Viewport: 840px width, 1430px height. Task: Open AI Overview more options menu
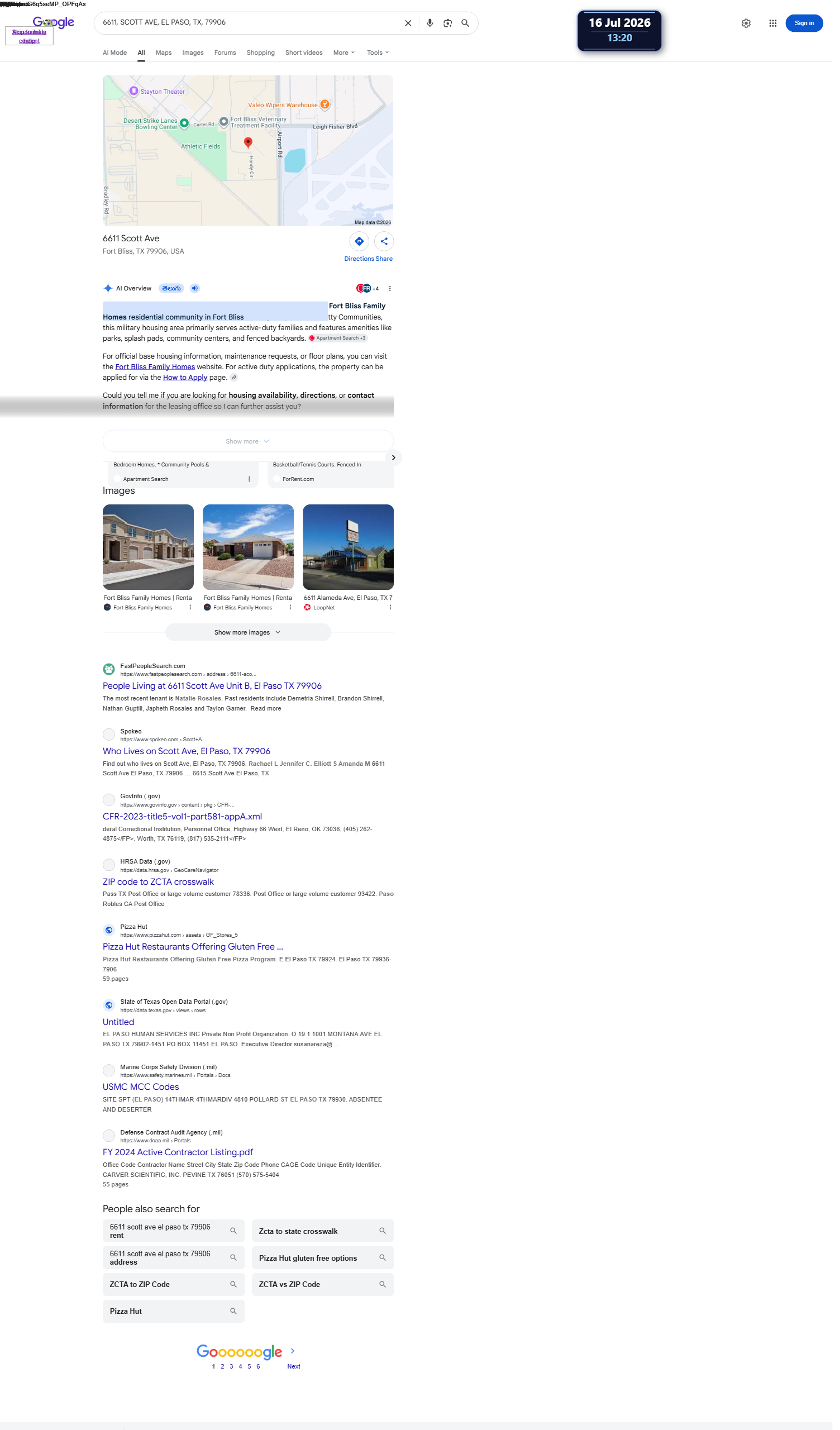click(x=393, y=291)
